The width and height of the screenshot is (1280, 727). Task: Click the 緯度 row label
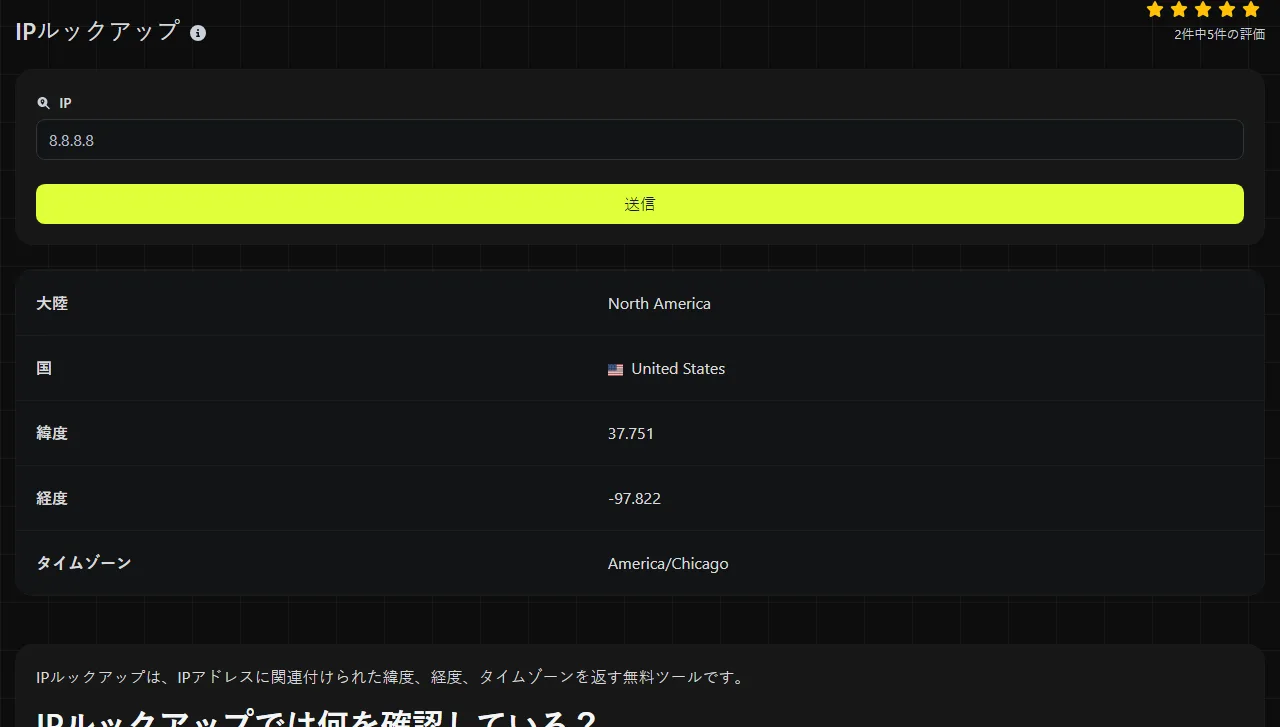coord(52,434)
